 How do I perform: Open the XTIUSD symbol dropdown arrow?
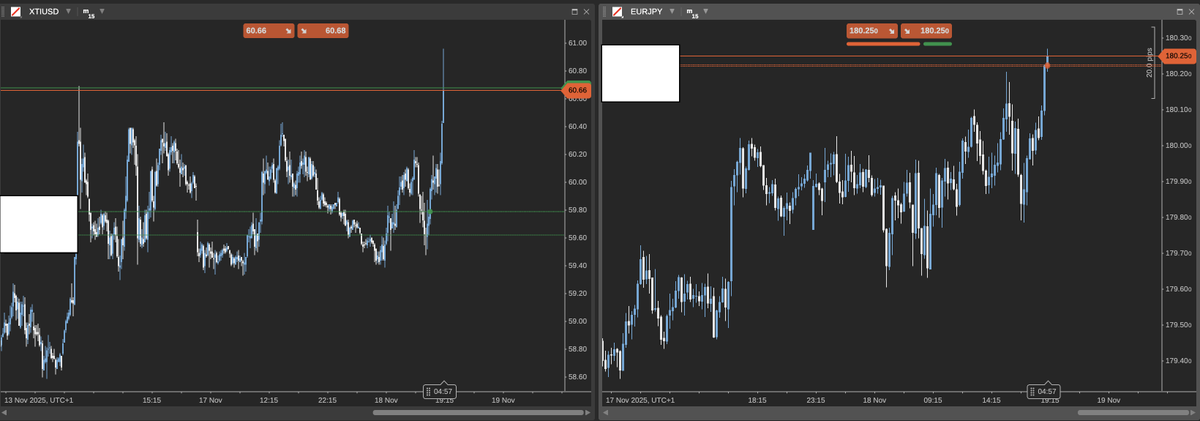pyautogui.click(x=68, y=11)
